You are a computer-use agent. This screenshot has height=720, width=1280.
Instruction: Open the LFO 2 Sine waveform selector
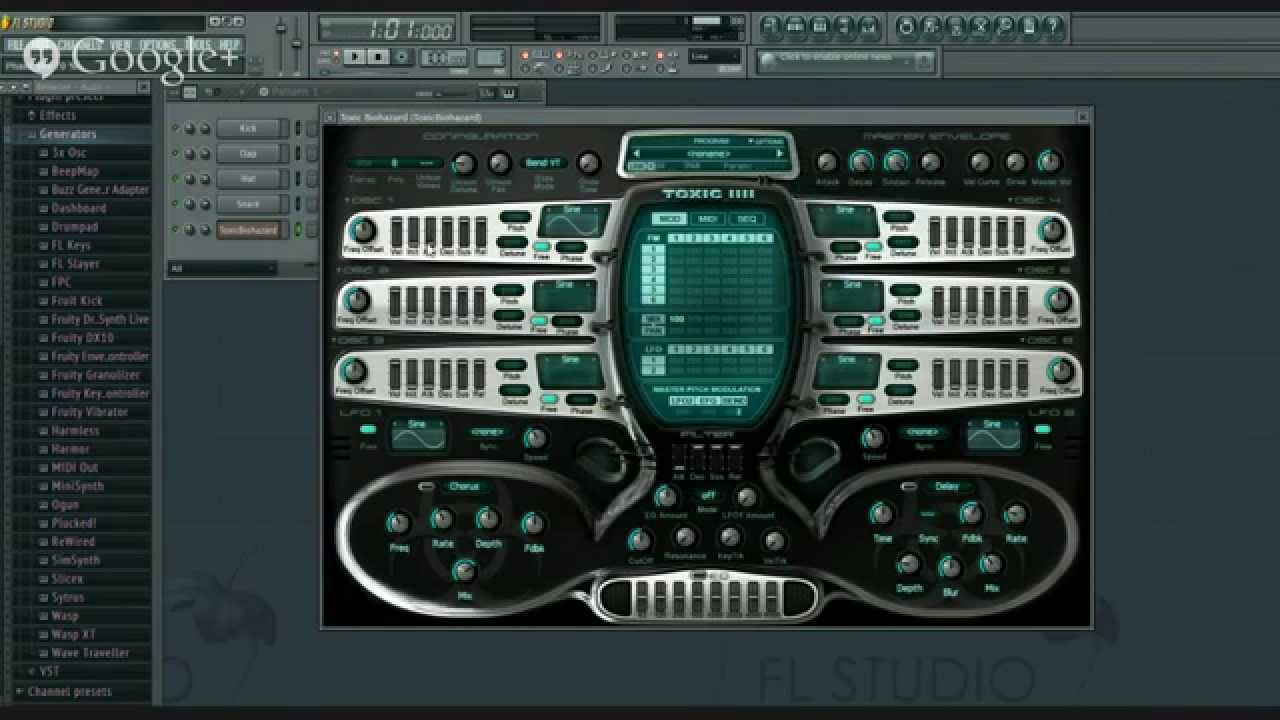993,434
